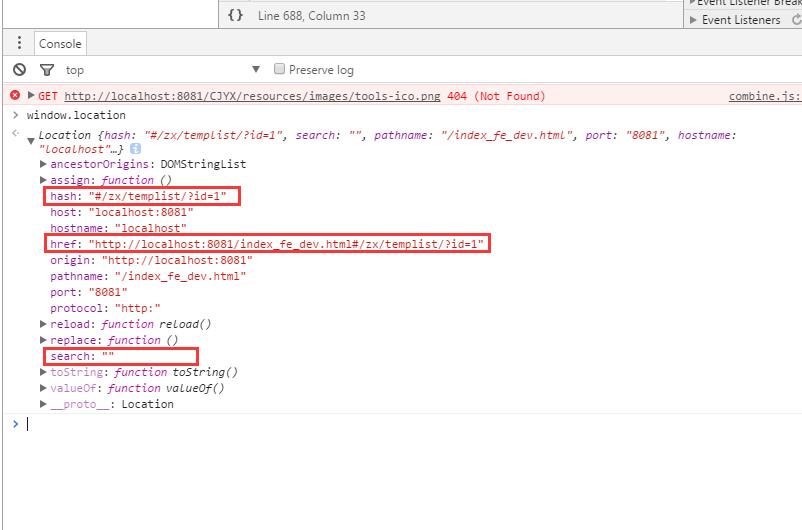The image size is (802, 530).
Task: Open the DevTools drawer three-dot menu
Action: (19, 43)
